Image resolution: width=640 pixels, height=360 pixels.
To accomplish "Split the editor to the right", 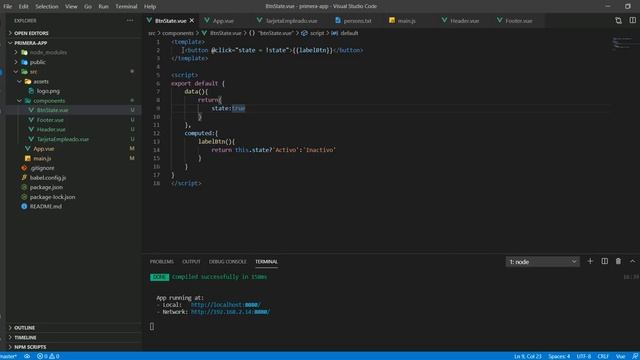I will 632,20.
